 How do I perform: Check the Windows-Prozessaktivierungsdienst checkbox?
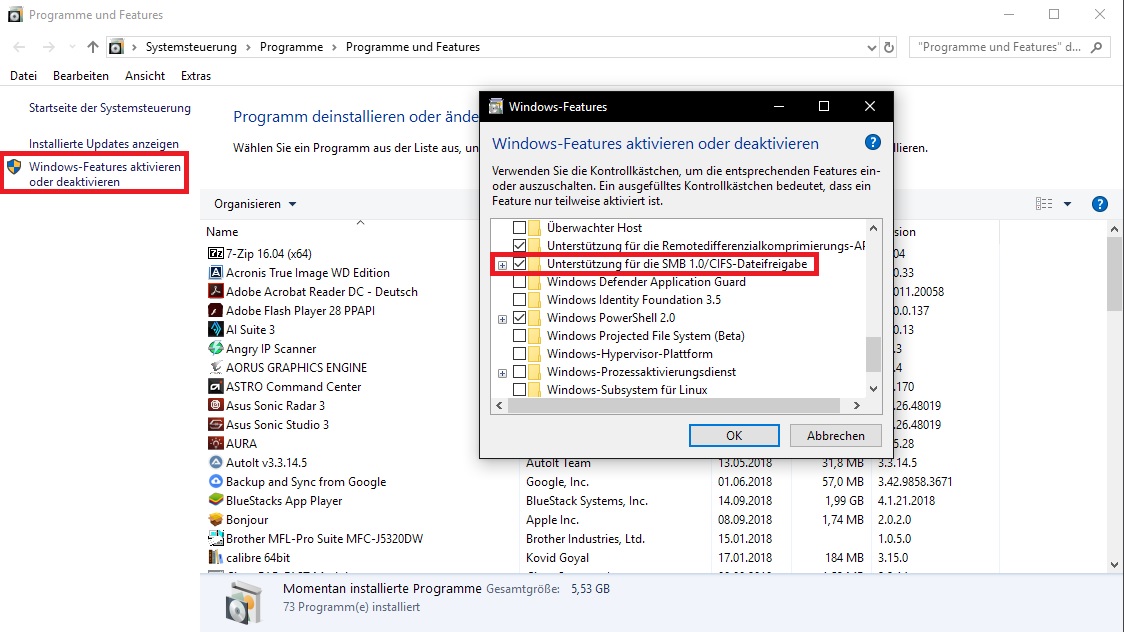[520, 372]
